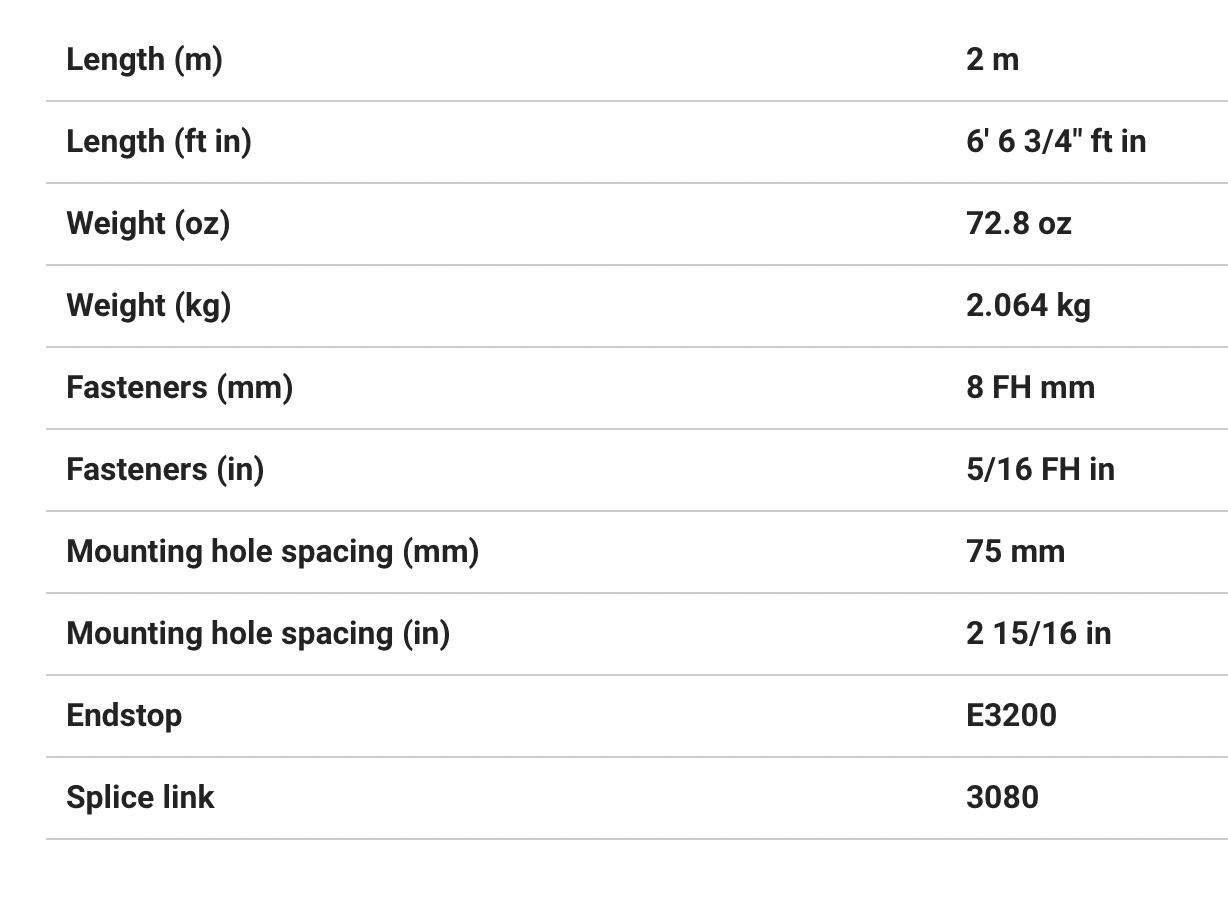
Task: Click the 6' 6 3/4" ft in value
Action: coord(1055,142)
